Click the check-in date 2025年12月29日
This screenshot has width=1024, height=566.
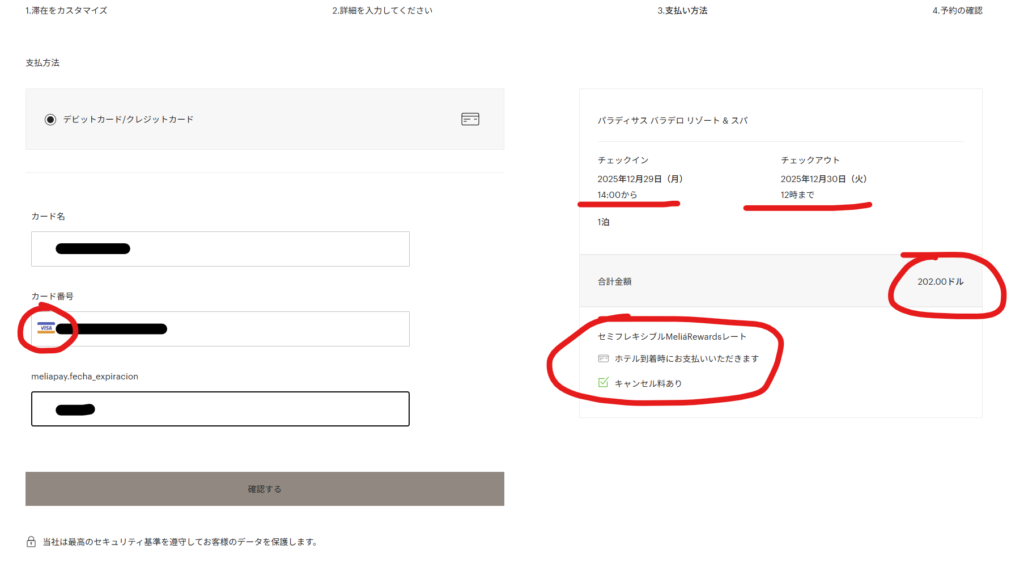pyautogui.click(x=639, y=179)
